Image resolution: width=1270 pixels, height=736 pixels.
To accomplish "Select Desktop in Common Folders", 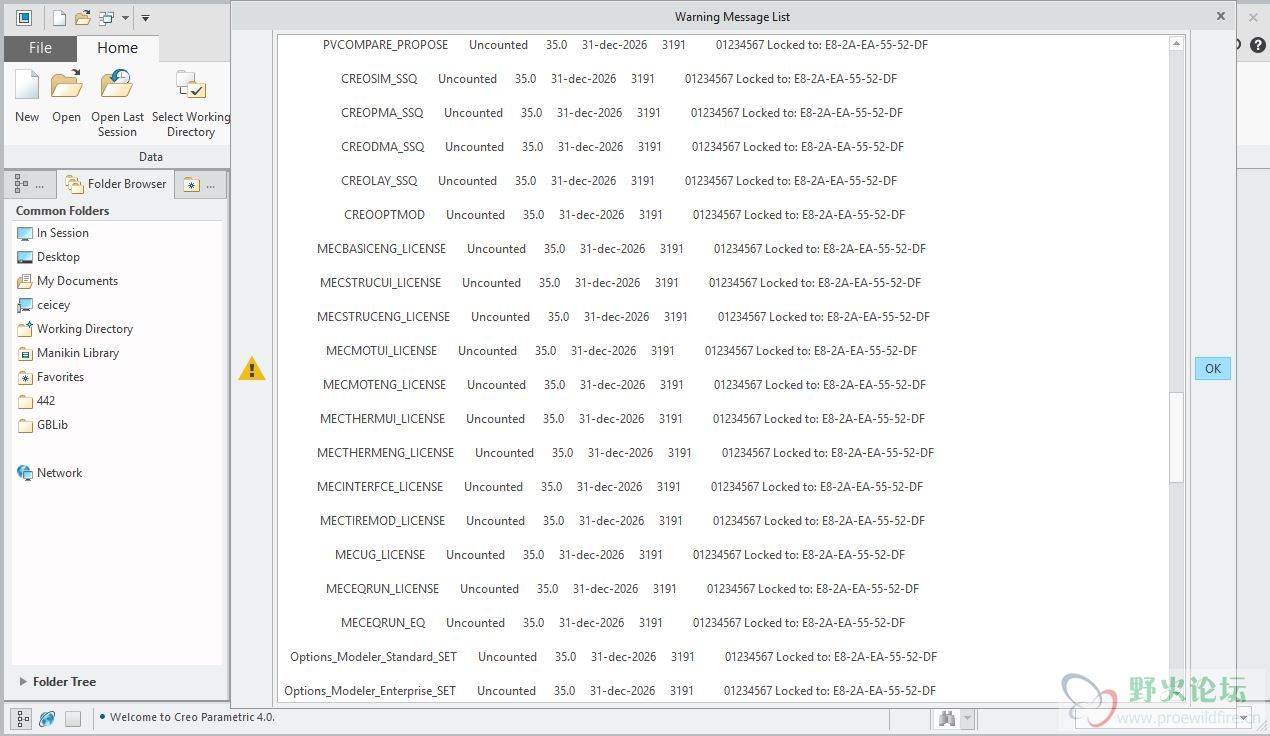I will [x=49, y=257].
